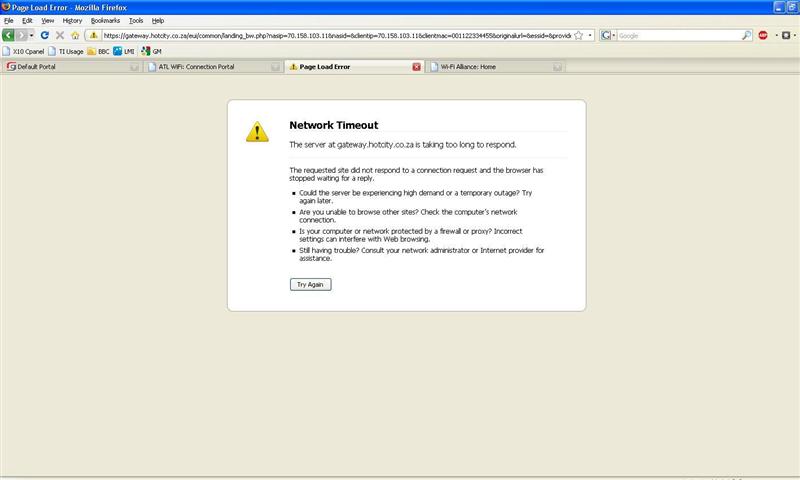Open the X10 Cpanel bookmark
Image resolution: width=800 pixels, height=480 pixels.
[23, 51]
